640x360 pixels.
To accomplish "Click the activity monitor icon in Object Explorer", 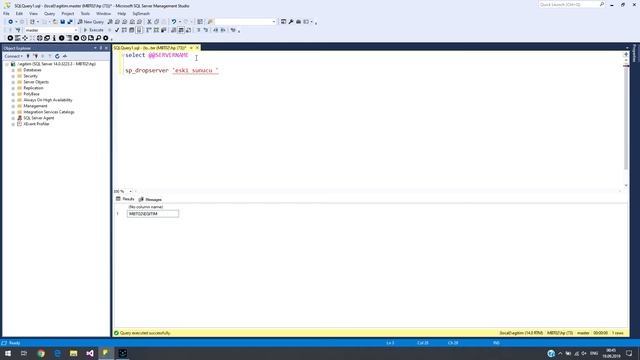I will tap(65, 56).
